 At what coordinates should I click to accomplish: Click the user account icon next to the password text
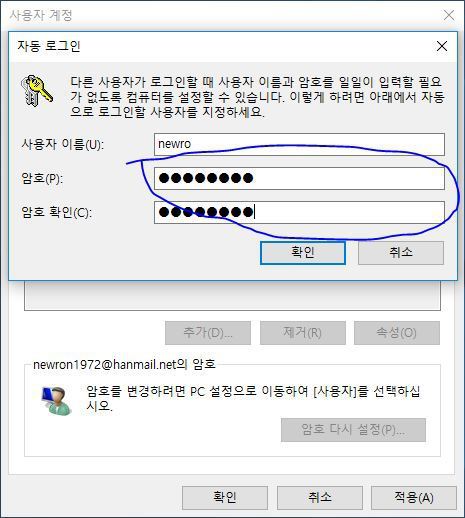coord(57,401)
